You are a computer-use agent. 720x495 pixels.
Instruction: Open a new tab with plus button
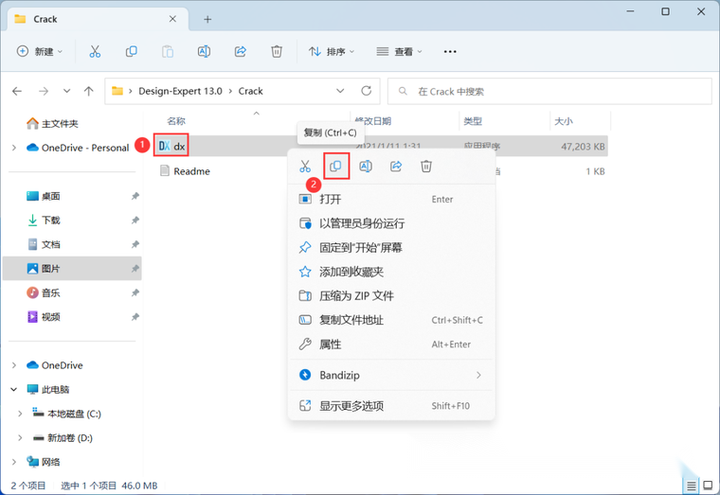(208, 19)
